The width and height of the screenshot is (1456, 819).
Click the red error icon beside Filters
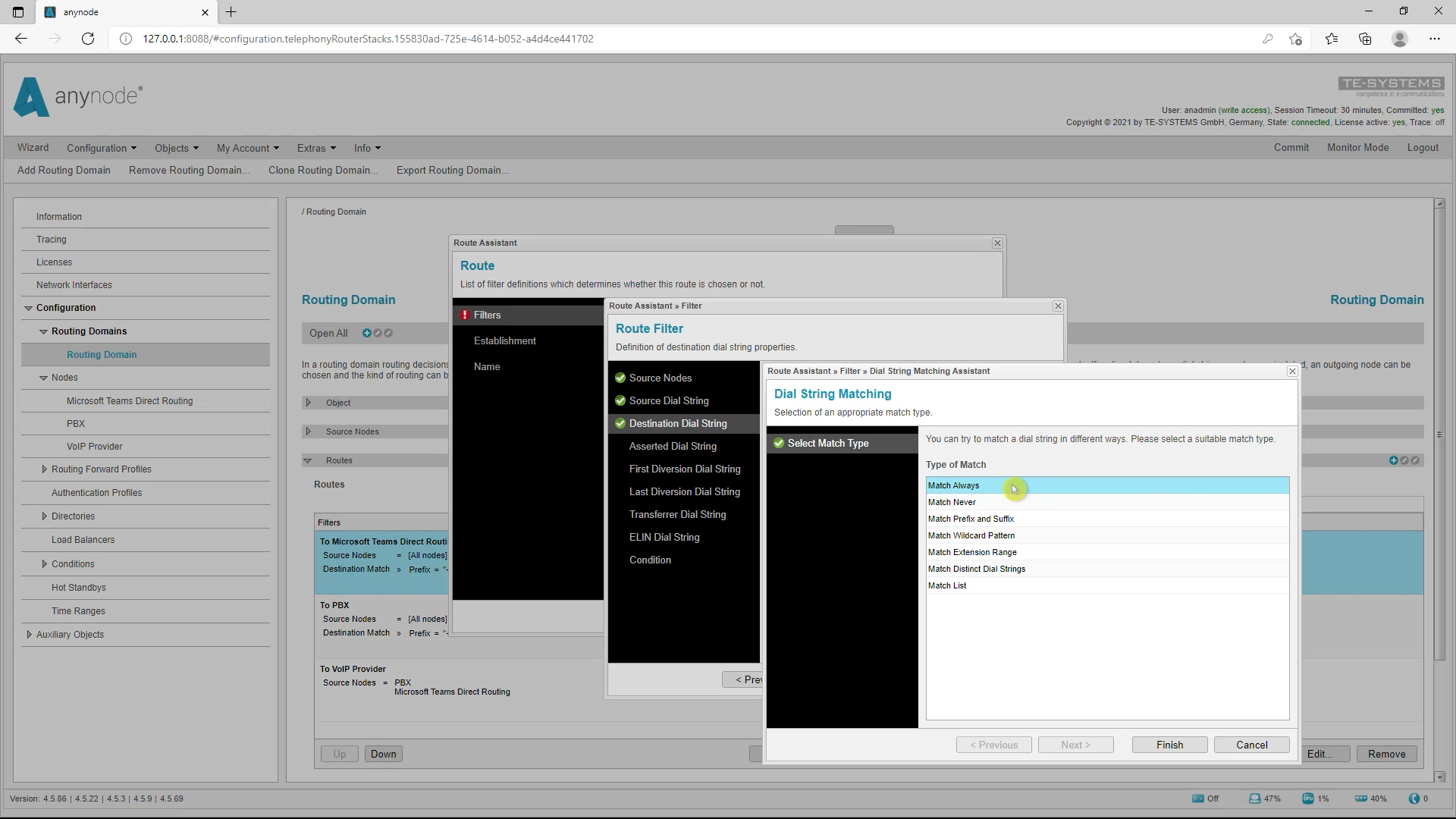pyautogui.click(x=465, y=315)
